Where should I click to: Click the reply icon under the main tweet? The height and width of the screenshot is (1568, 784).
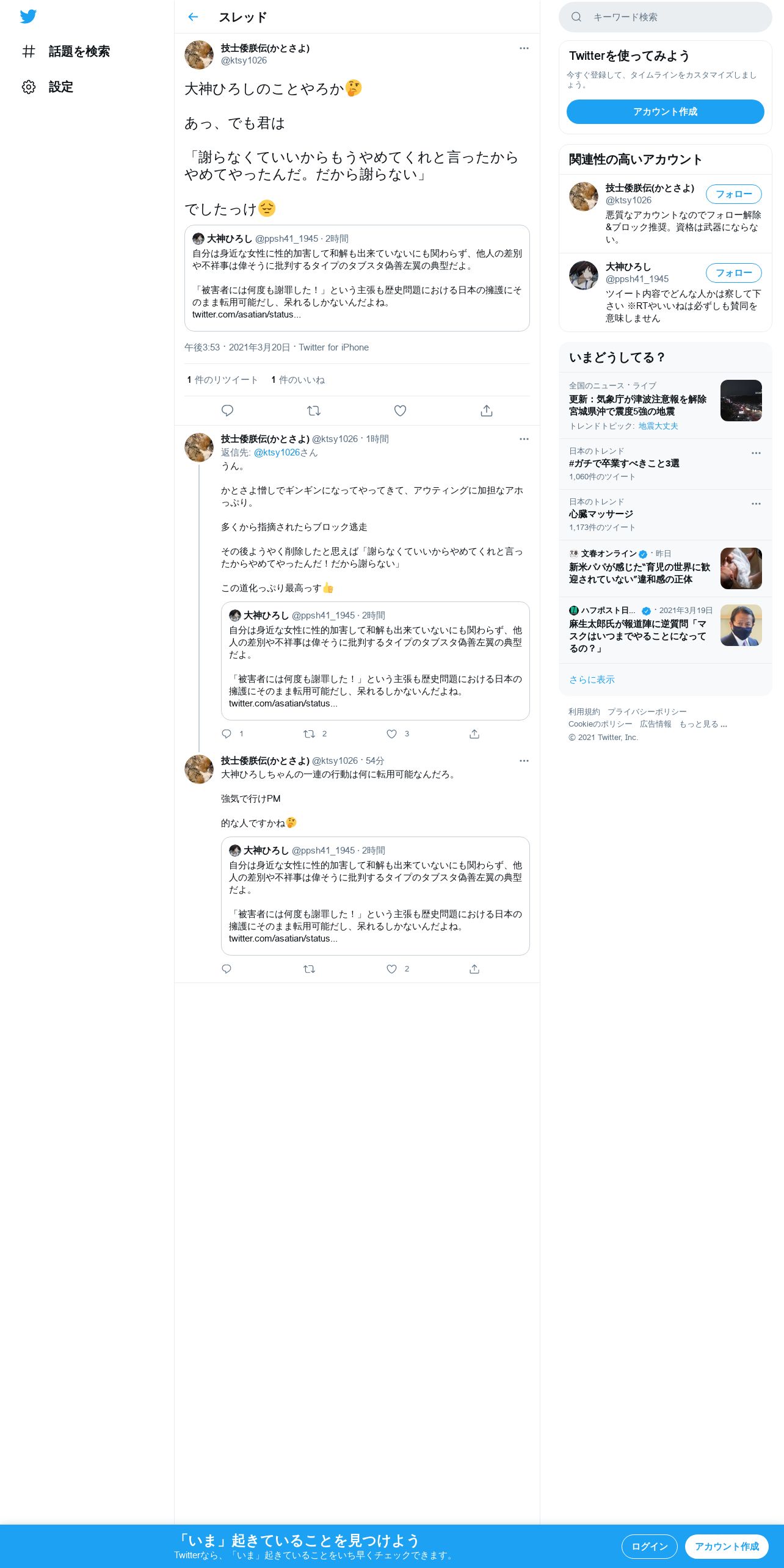pos(227,411)
